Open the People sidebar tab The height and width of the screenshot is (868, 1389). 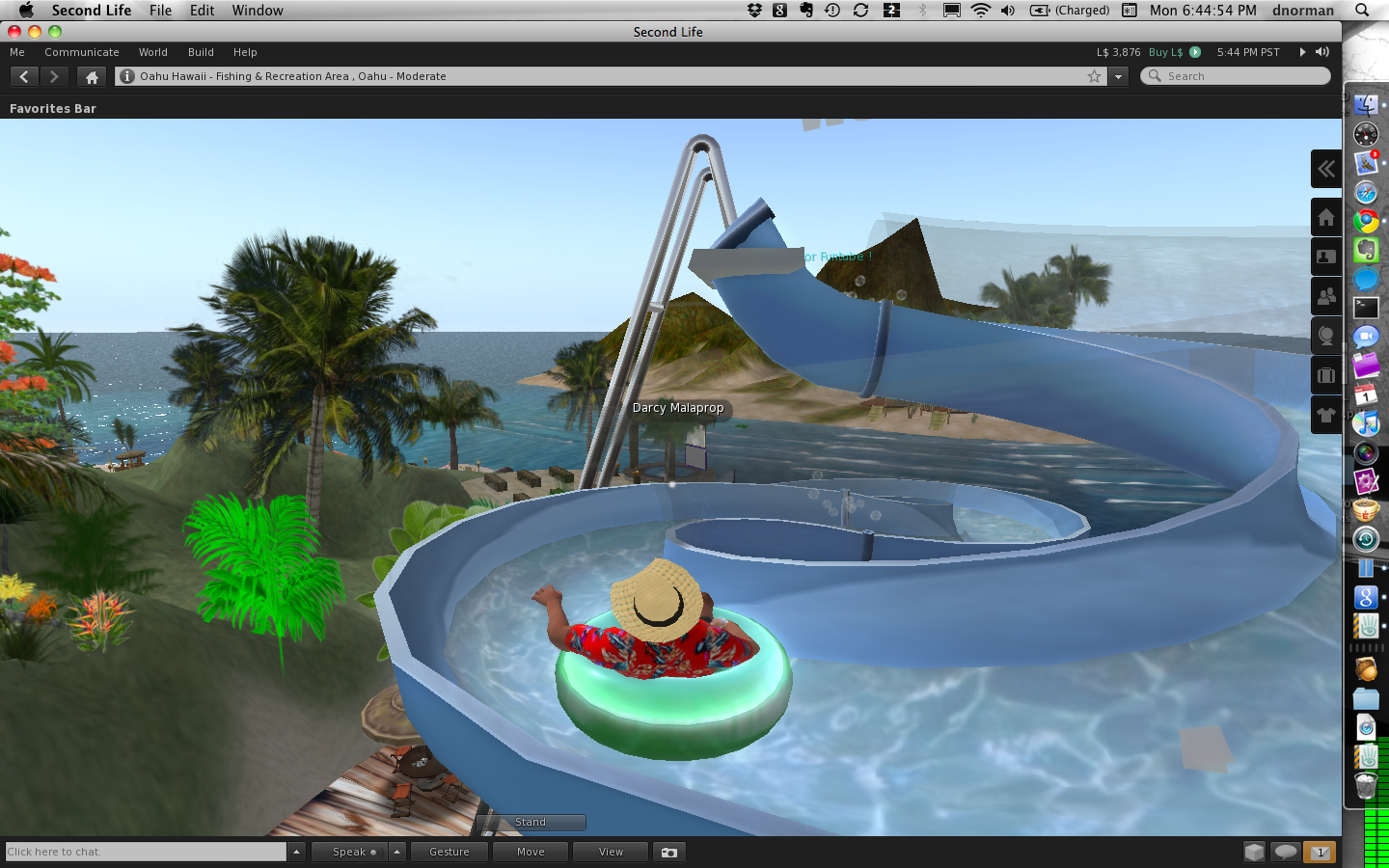(1326, 296)
